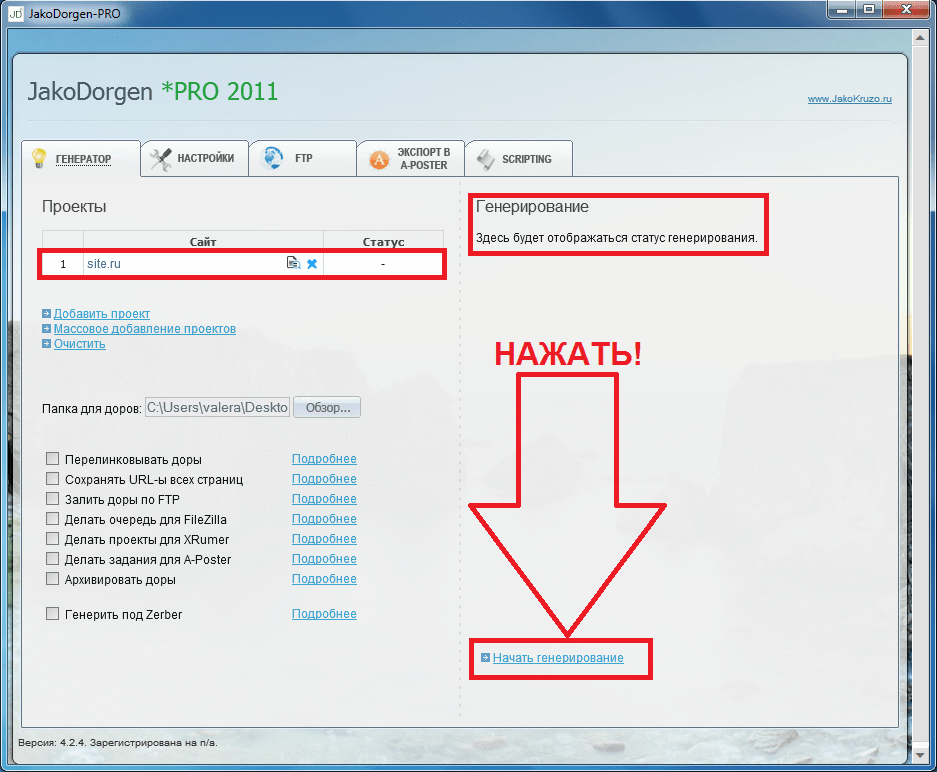Image resolution: width=937 pixels, height=772 pixels.
Task: Open the Scripting tab
Action: (x=519, y=158)
